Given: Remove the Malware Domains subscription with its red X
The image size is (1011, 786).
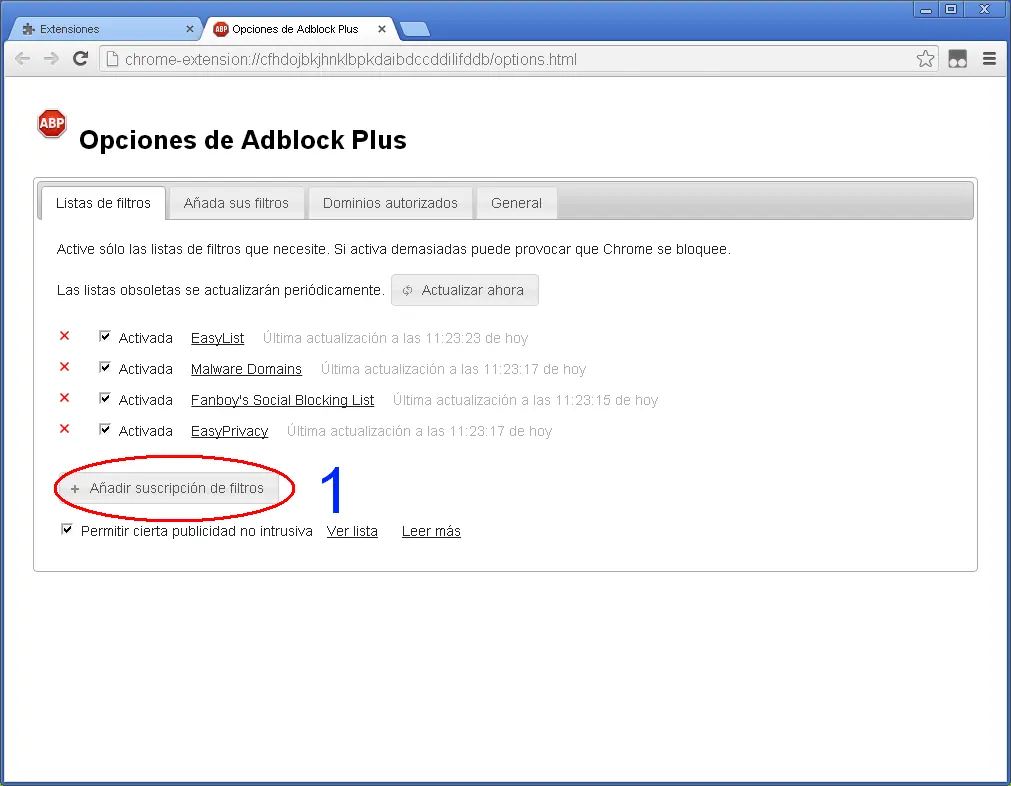Looking at the screenshot, I should click(x=64, y=367).
